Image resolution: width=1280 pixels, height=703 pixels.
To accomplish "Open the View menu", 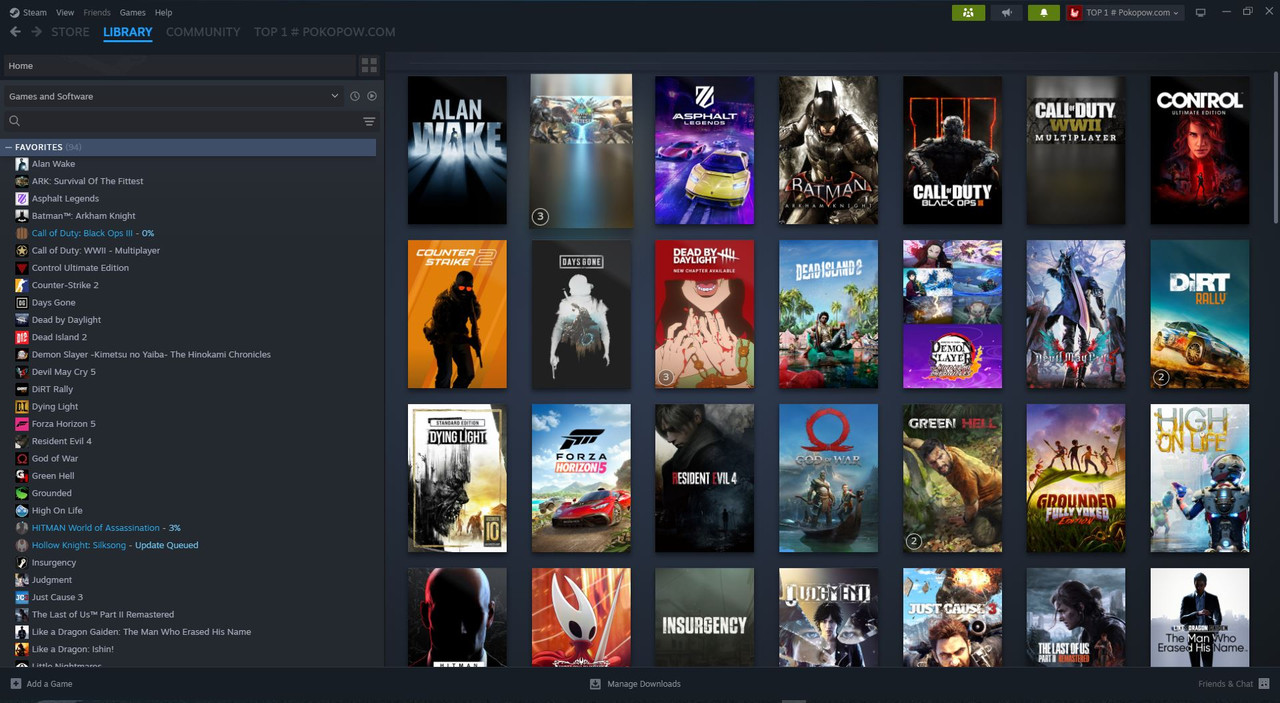I will tap(65, 12).
